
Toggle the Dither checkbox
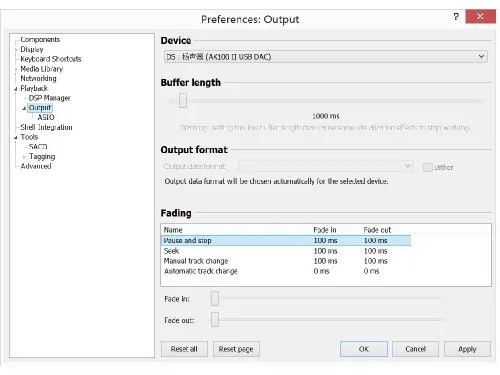pyautogui.click(x=427, y=167)
